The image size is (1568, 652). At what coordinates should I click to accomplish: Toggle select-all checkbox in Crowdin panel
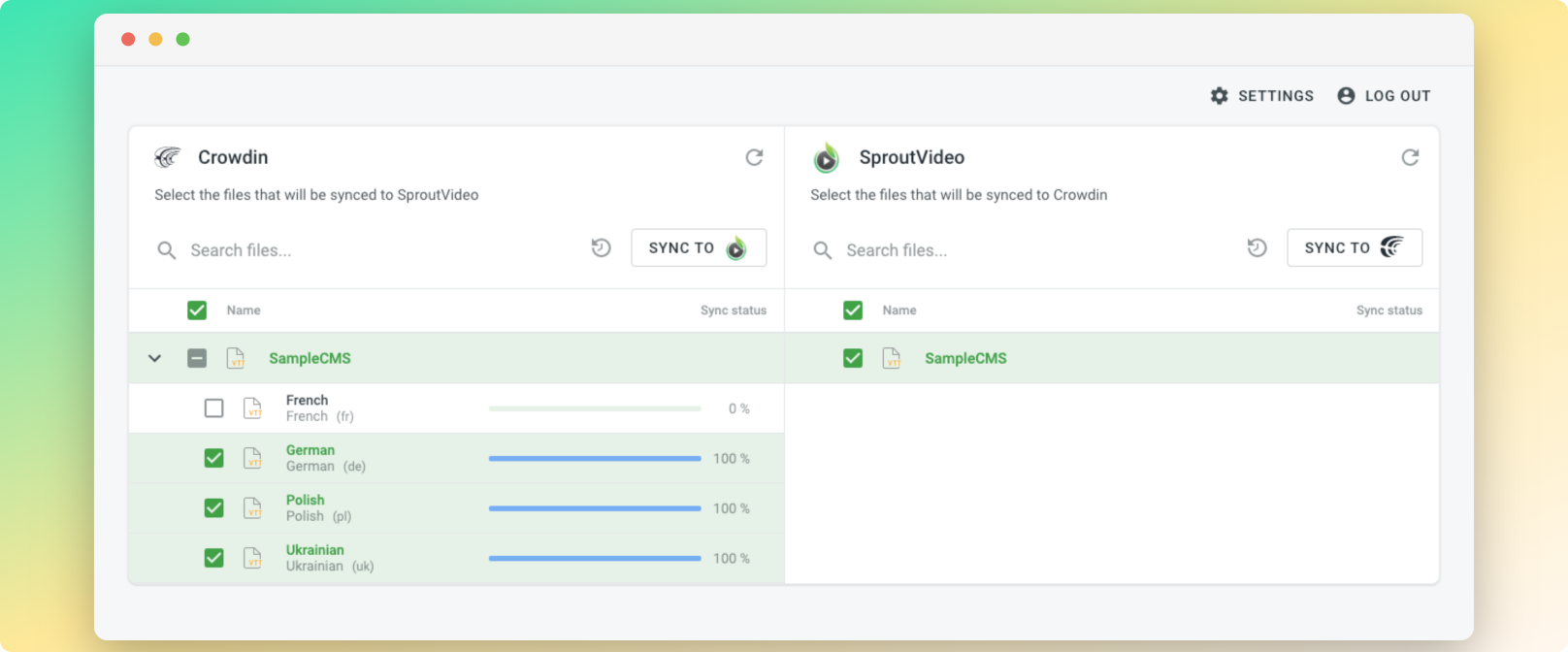click(197, 310)
